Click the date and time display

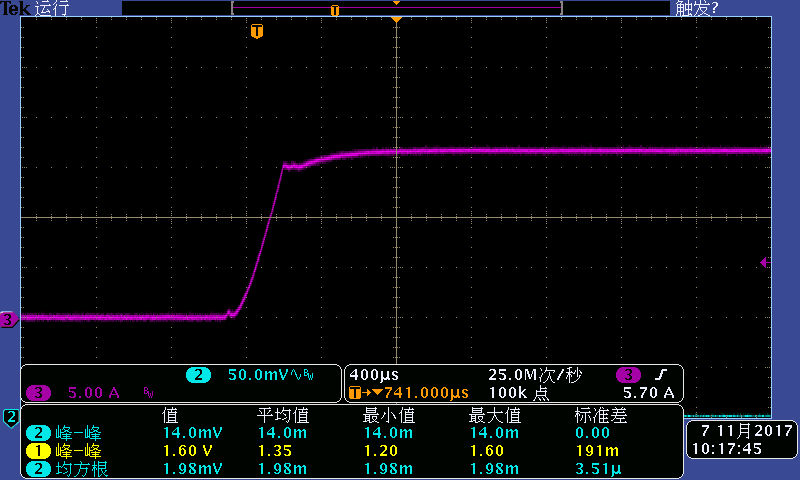[743, 440]
